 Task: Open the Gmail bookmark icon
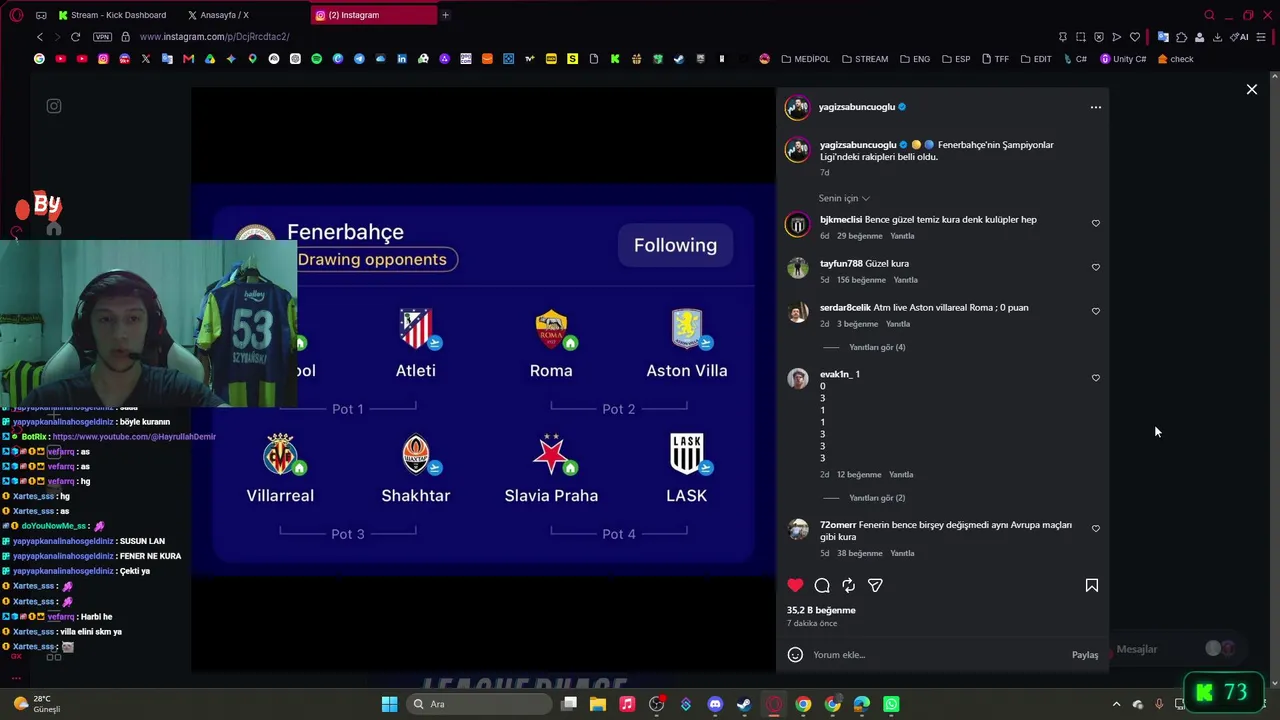pos(188,59)
